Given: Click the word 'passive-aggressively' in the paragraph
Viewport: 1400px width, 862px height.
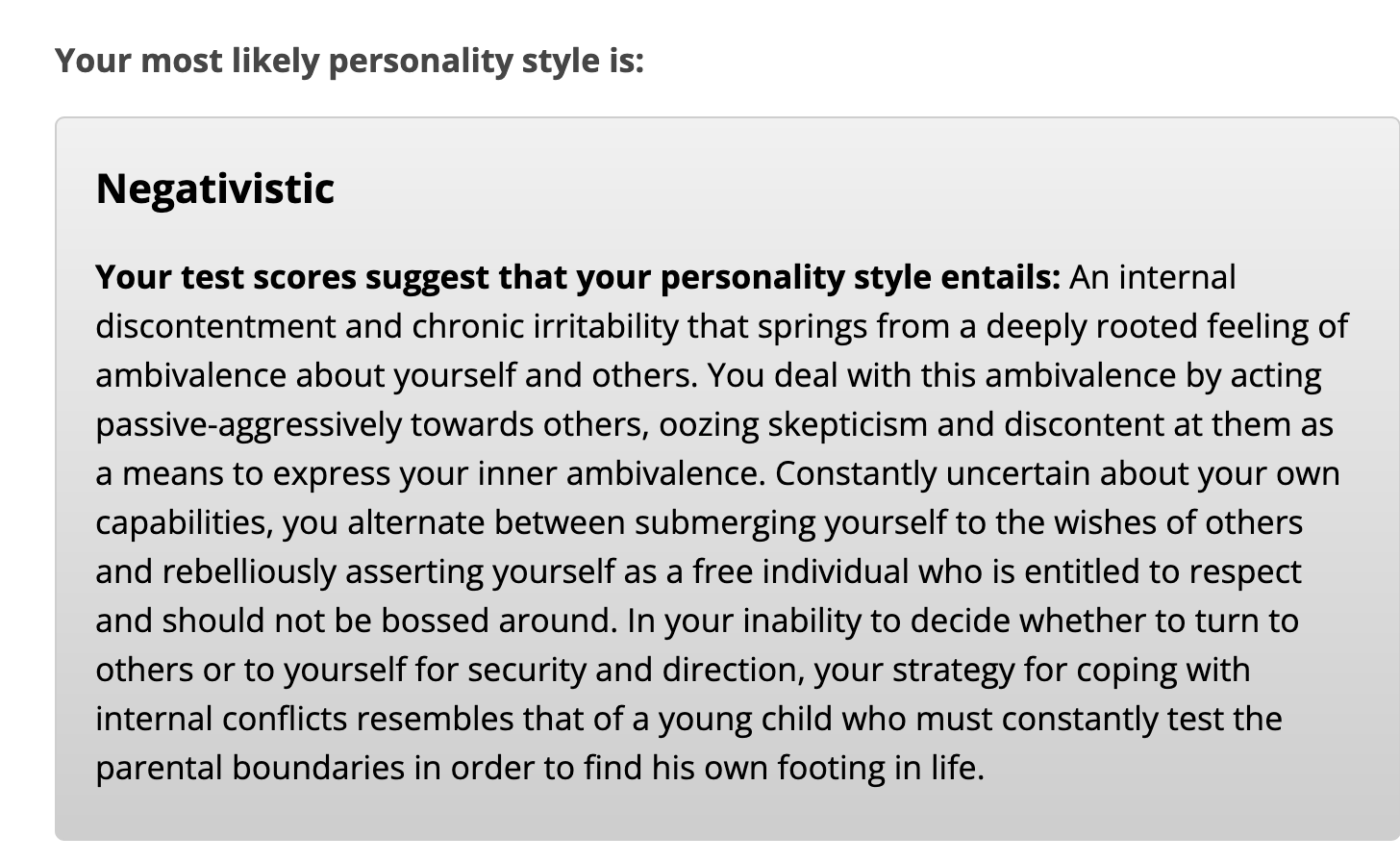Looking at the screenshot, I should [248, 424].
